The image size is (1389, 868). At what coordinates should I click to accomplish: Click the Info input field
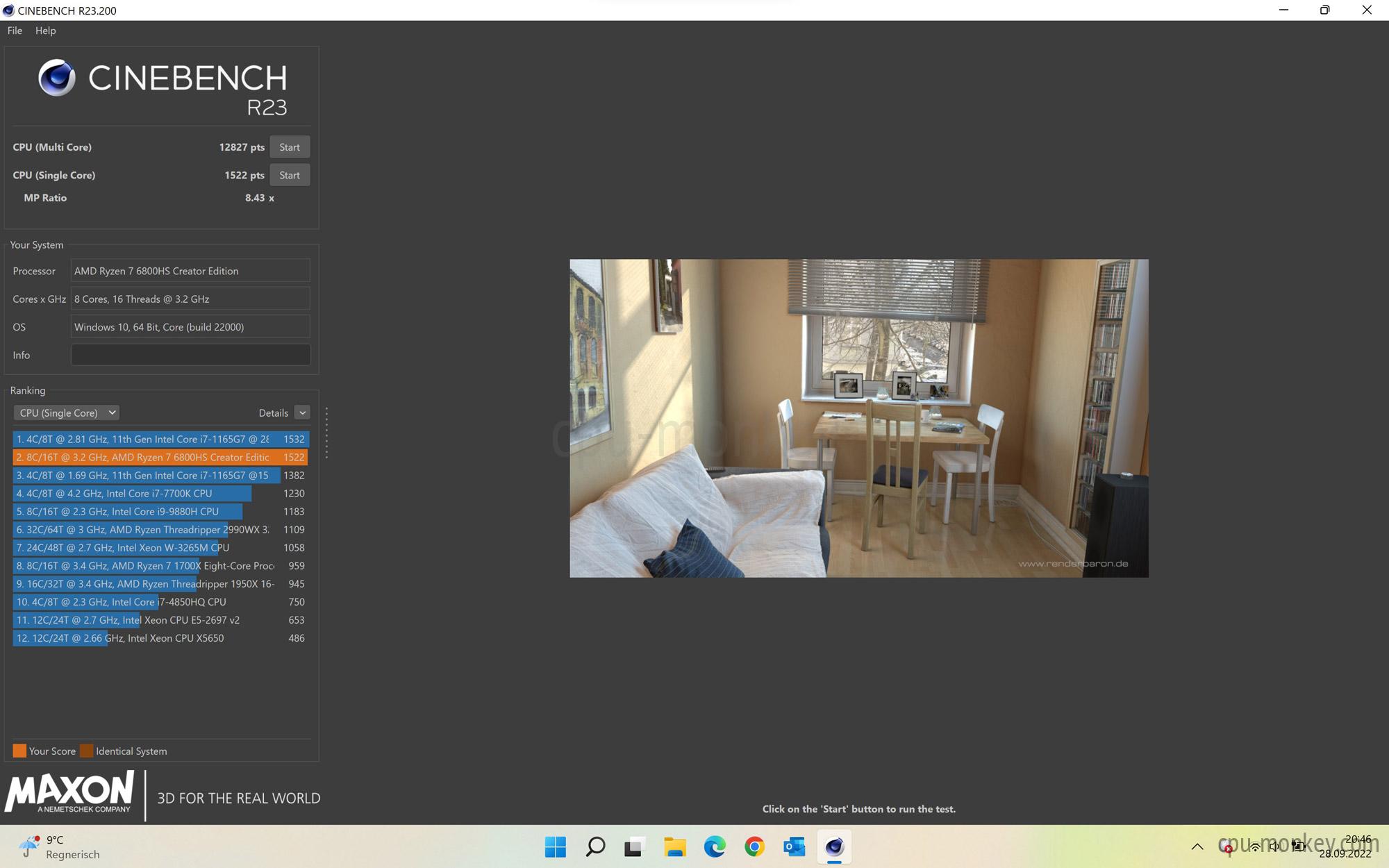tap(190, 355)
